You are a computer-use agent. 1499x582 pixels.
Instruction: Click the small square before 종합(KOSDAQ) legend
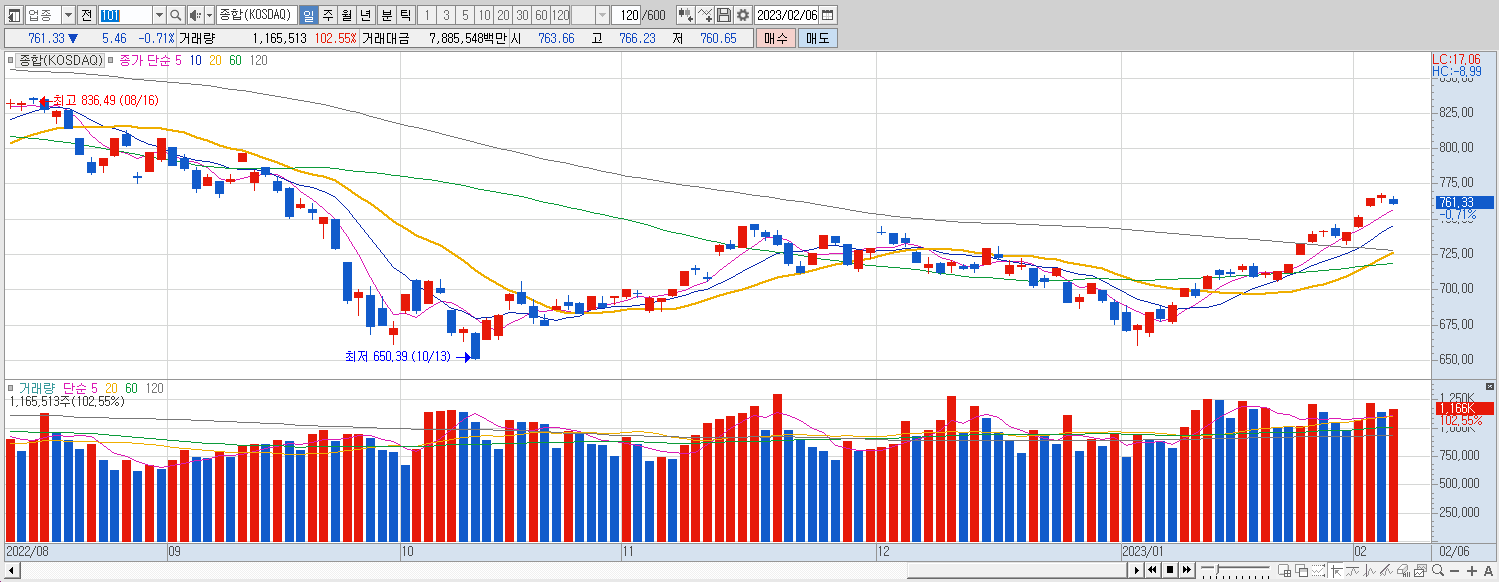(x=12, y=61)
